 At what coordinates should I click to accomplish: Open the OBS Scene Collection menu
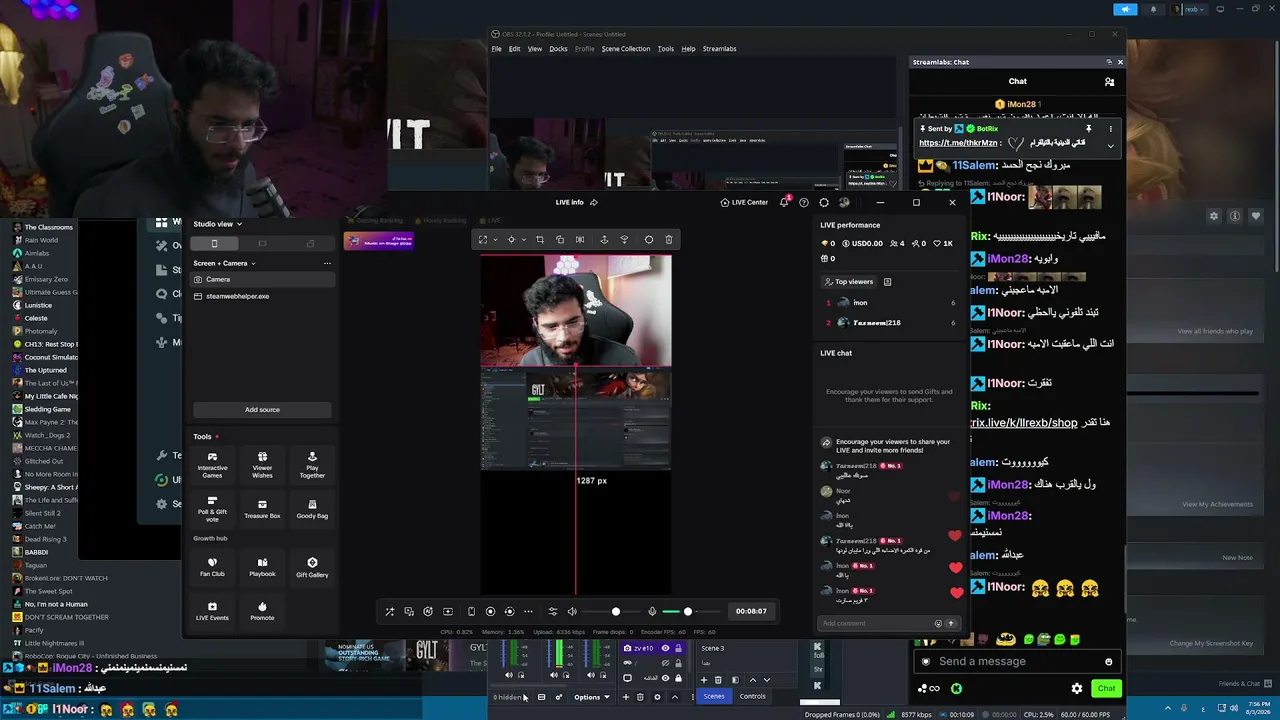pyautogui.click(x=626, y=49)
